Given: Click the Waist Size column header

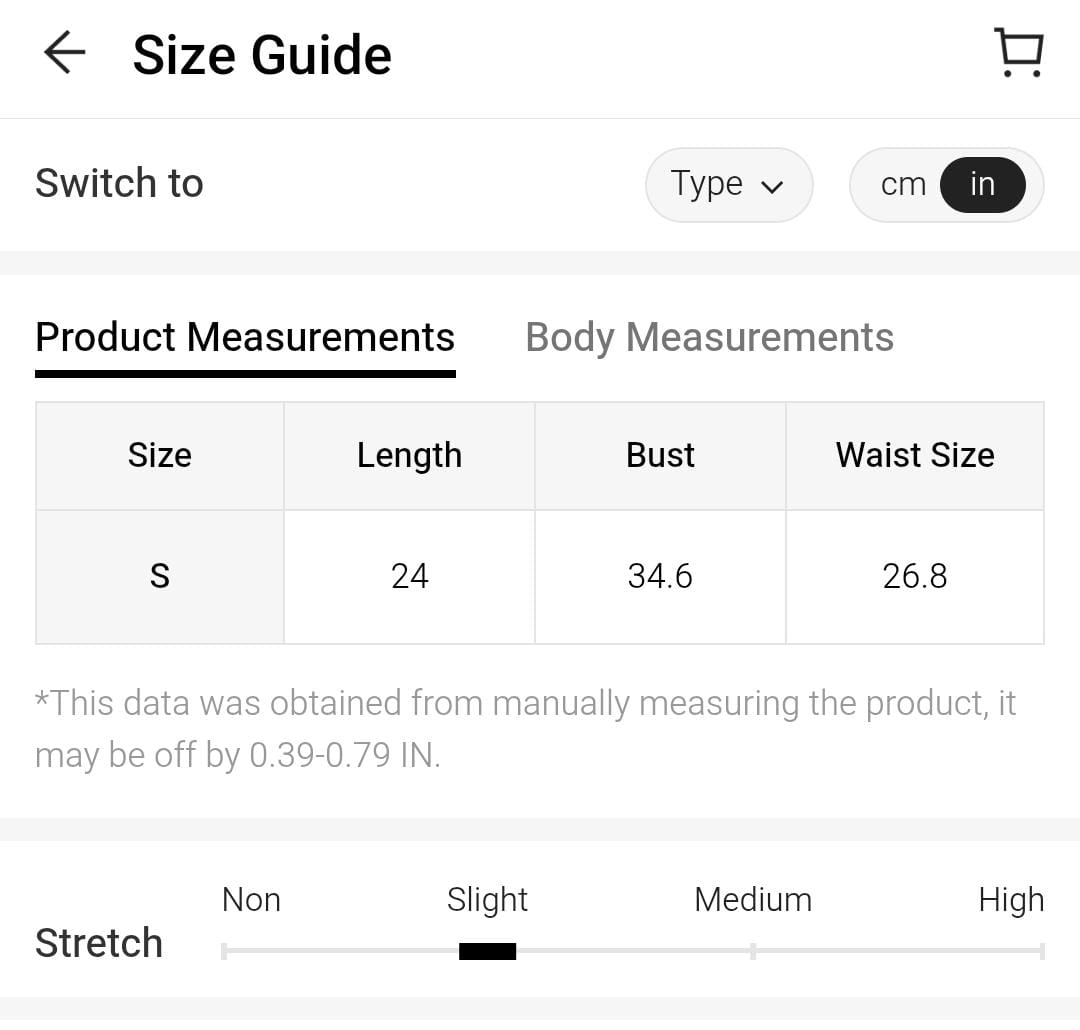Looking at the screenshot, I should [915, 456].
